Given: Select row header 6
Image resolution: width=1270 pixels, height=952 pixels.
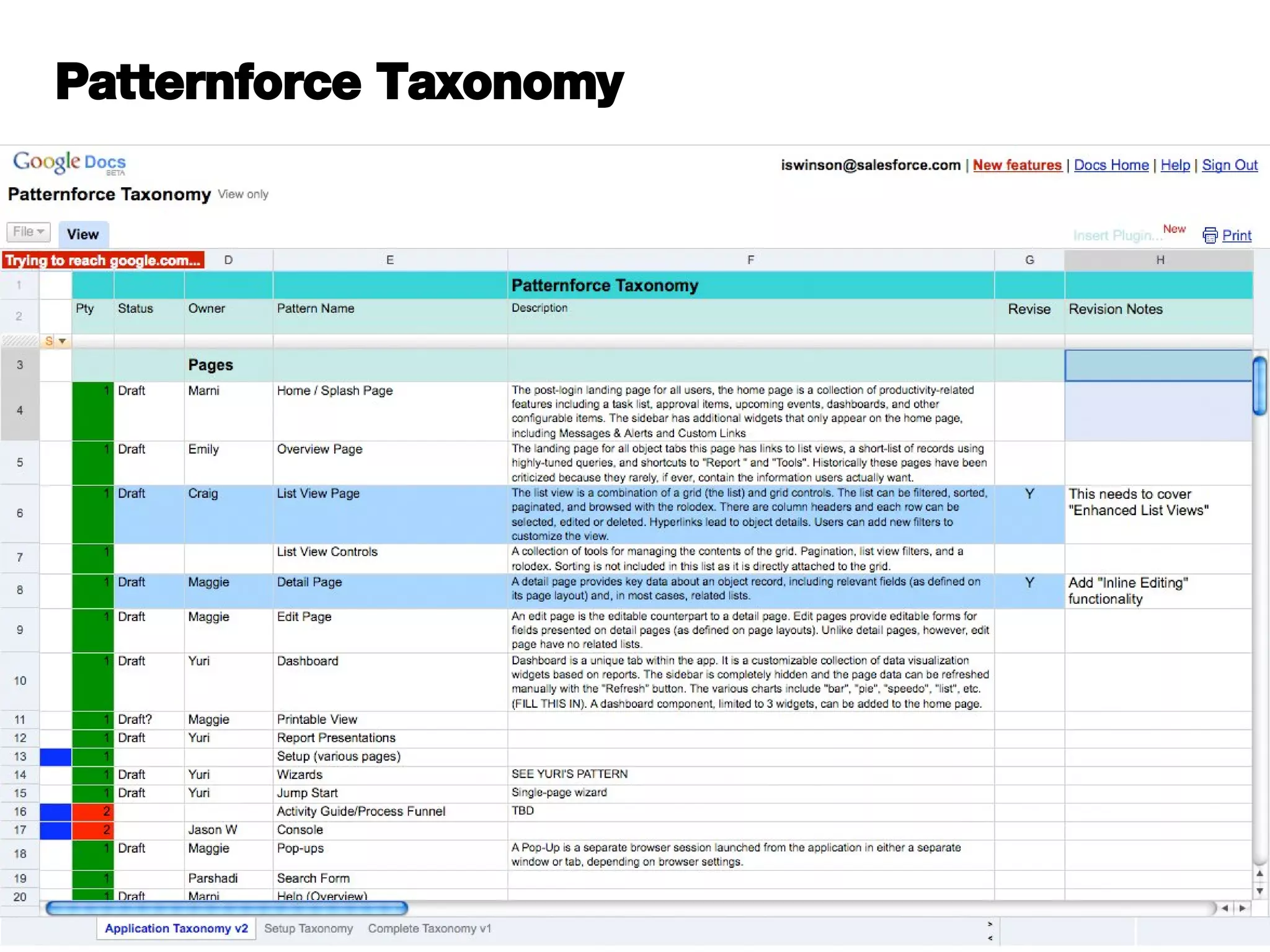Looking at the screenshot, I should (x=20, y=514).
